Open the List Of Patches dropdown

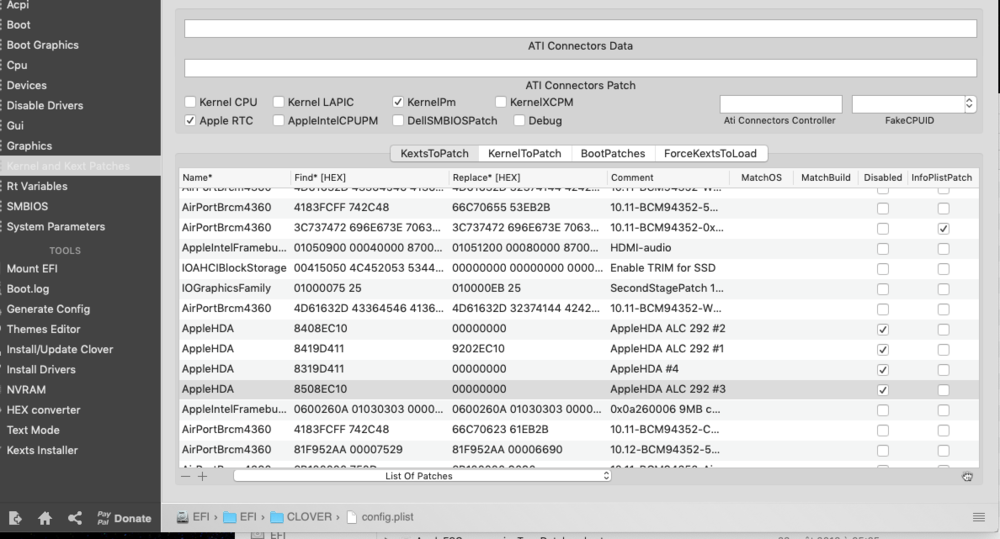pos(421,476)
